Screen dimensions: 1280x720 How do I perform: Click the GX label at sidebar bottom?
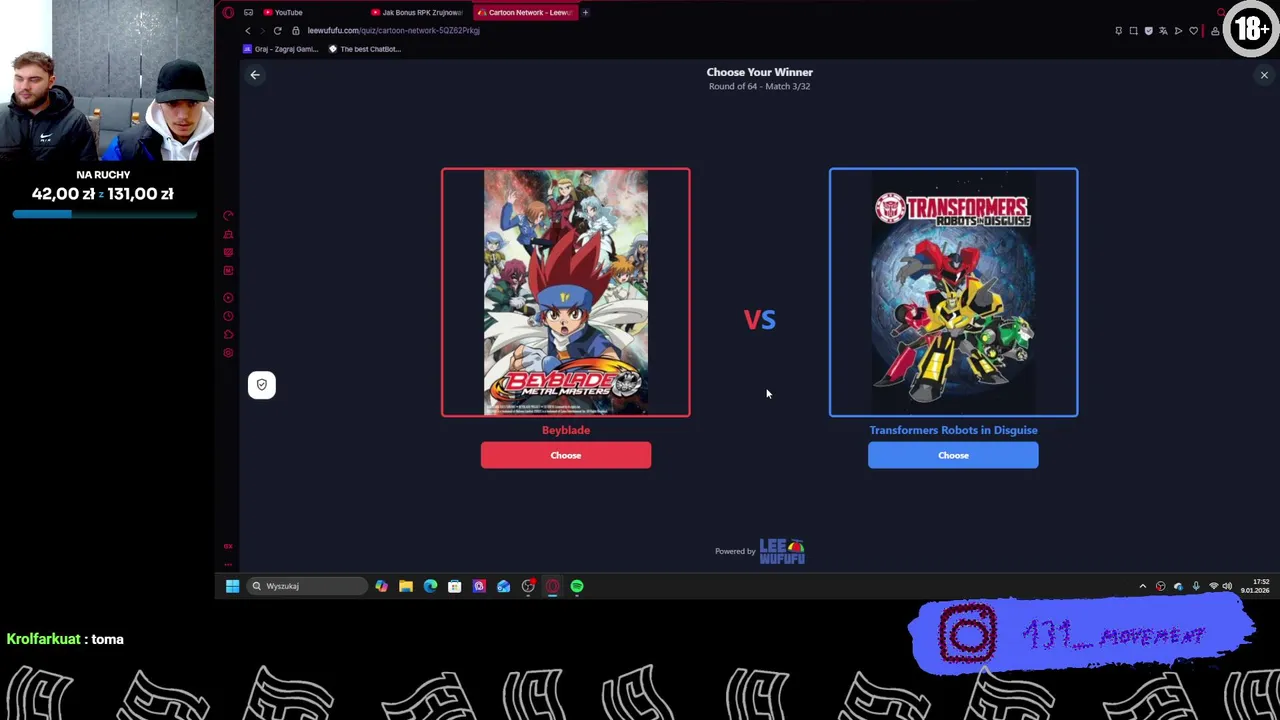click(228, 546)
